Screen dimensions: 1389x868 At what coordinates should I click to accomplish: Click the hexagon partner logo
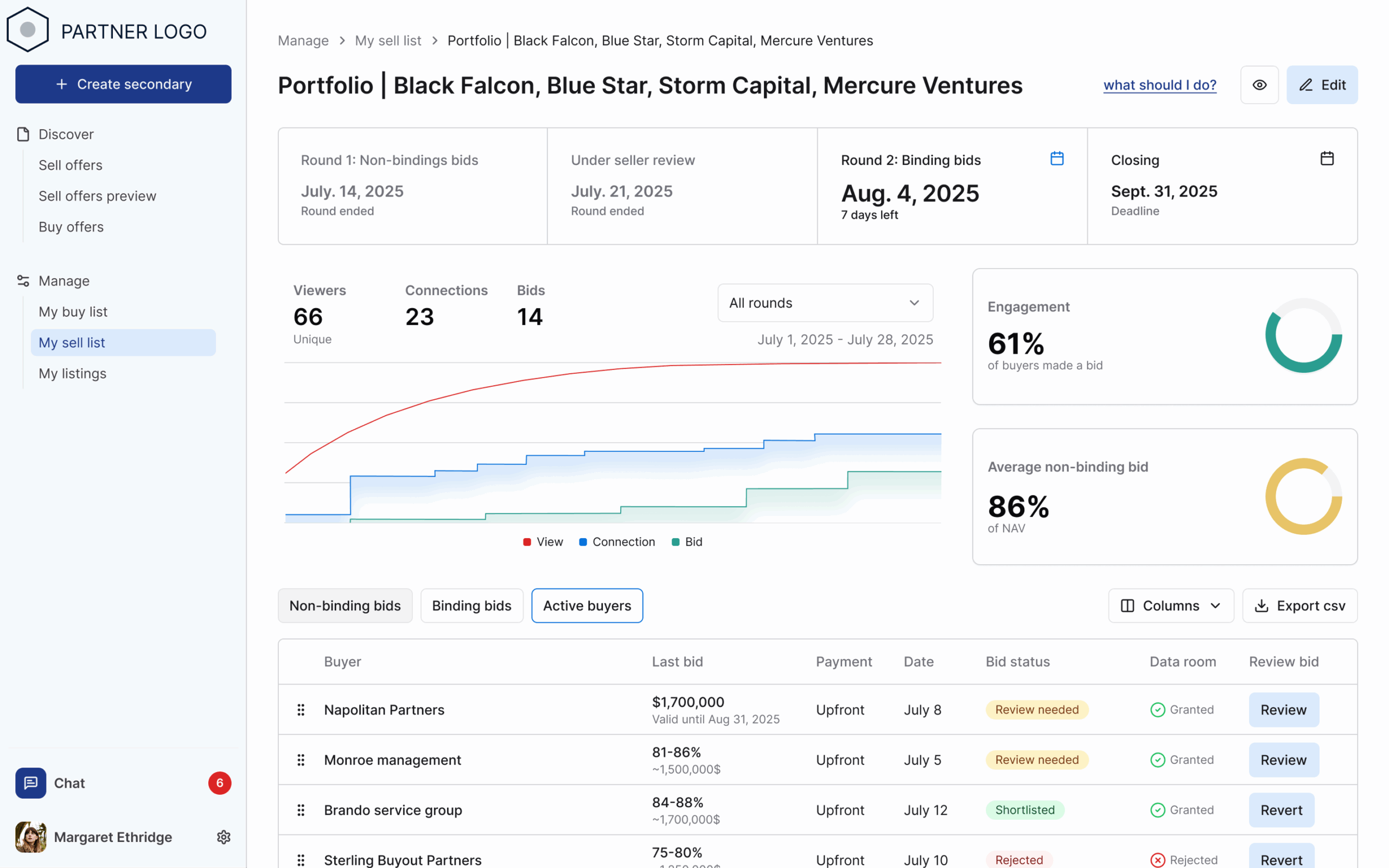pos(28,30)
